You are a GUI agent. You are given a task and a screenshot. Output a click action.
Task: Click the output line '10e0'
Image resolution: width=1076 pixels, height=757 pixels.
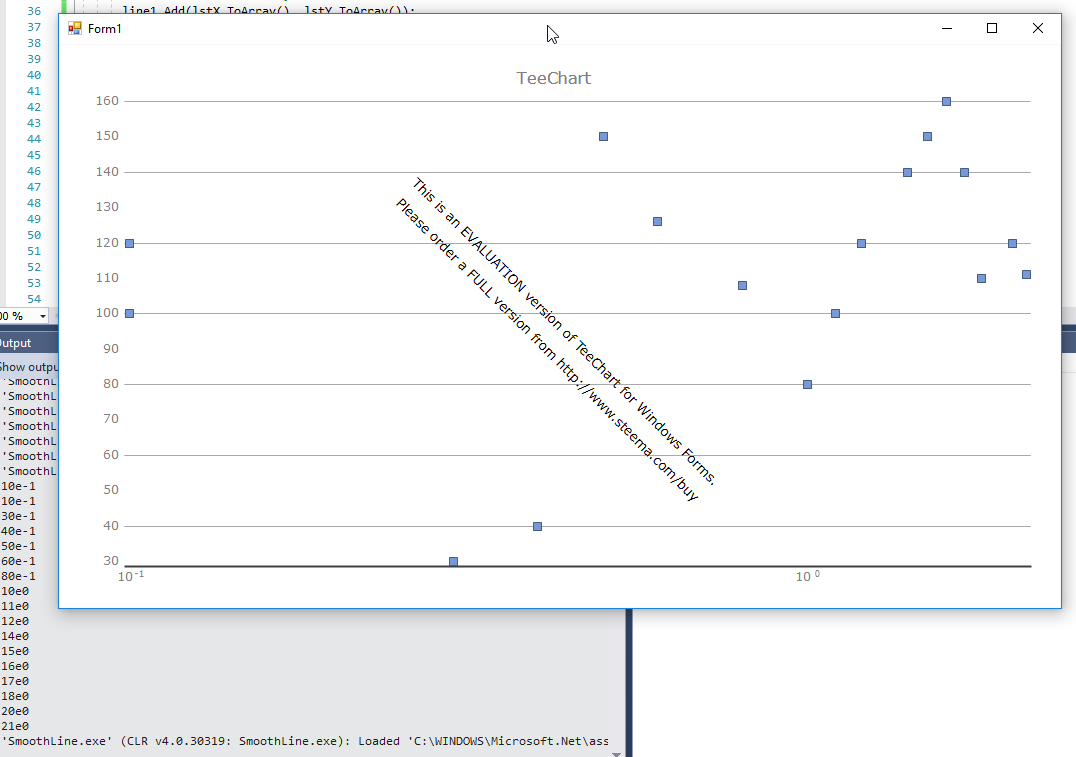[15, 591]
